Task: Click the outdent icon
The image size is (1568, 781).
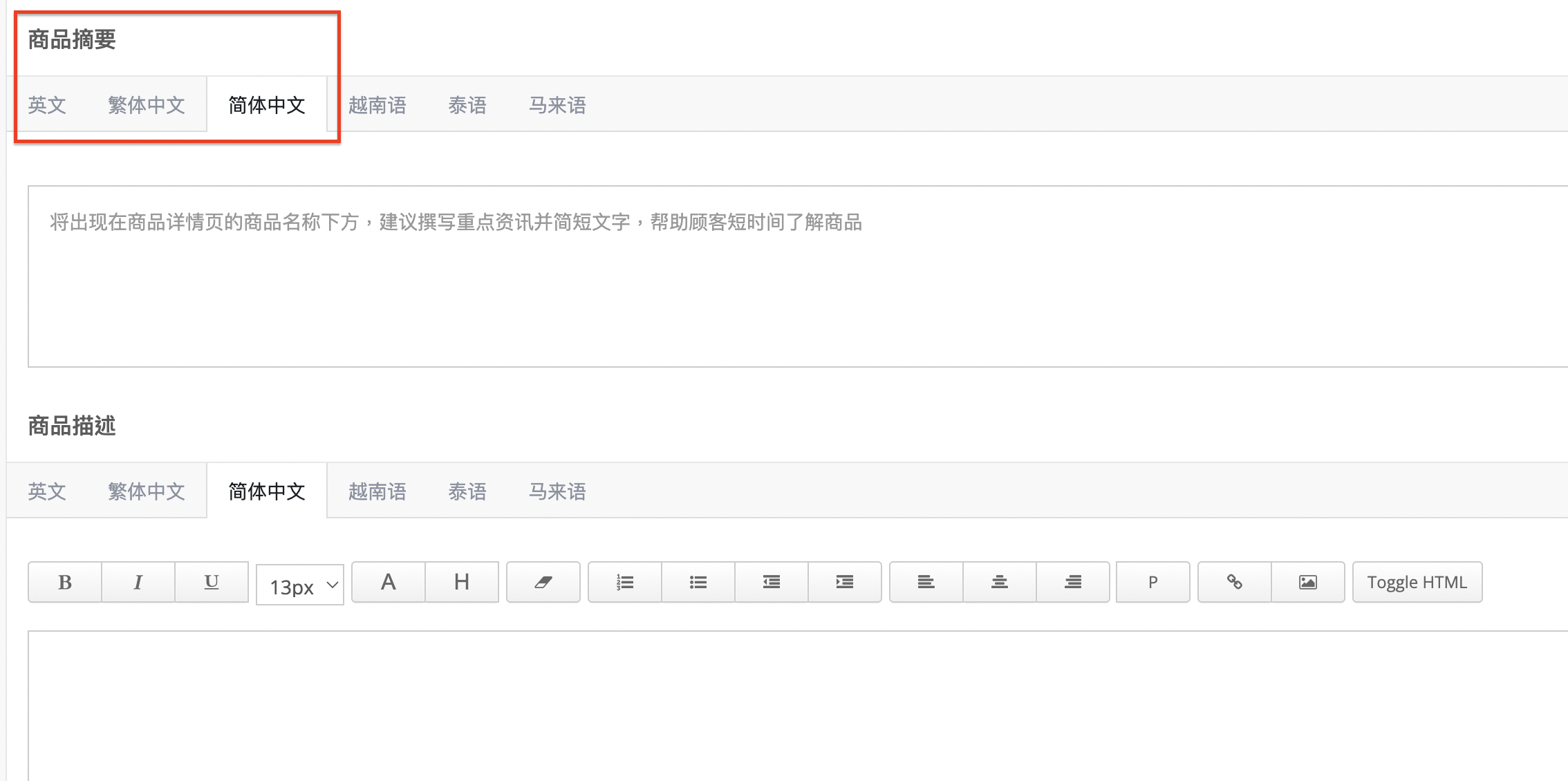Action: tap(772, 582)
